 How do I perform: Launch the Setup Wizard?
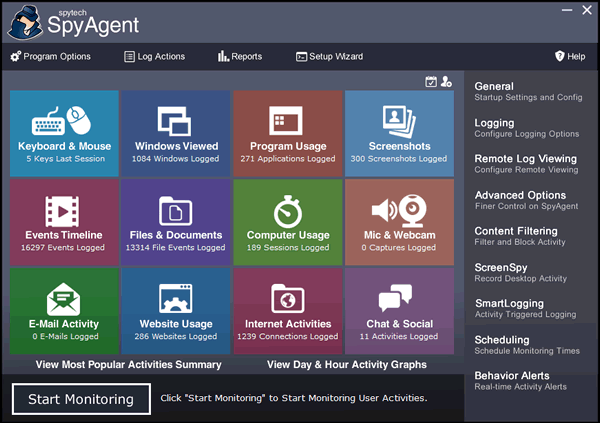(x=329, y=57)
